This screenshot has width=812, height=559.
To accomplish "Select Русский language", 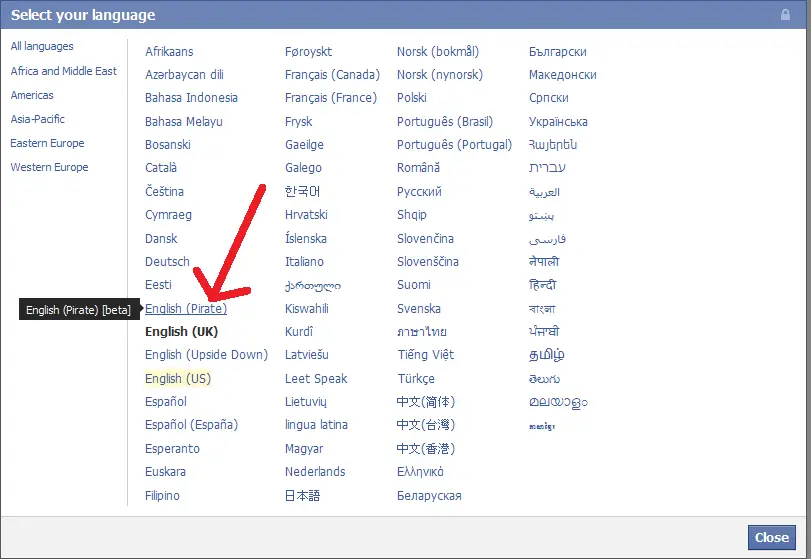I will click(419, 191).
